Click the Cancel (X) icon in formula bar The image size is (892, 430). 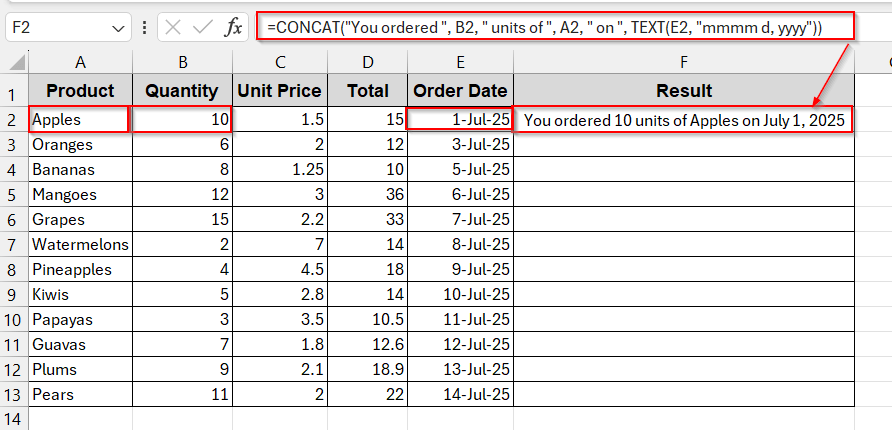176,28
